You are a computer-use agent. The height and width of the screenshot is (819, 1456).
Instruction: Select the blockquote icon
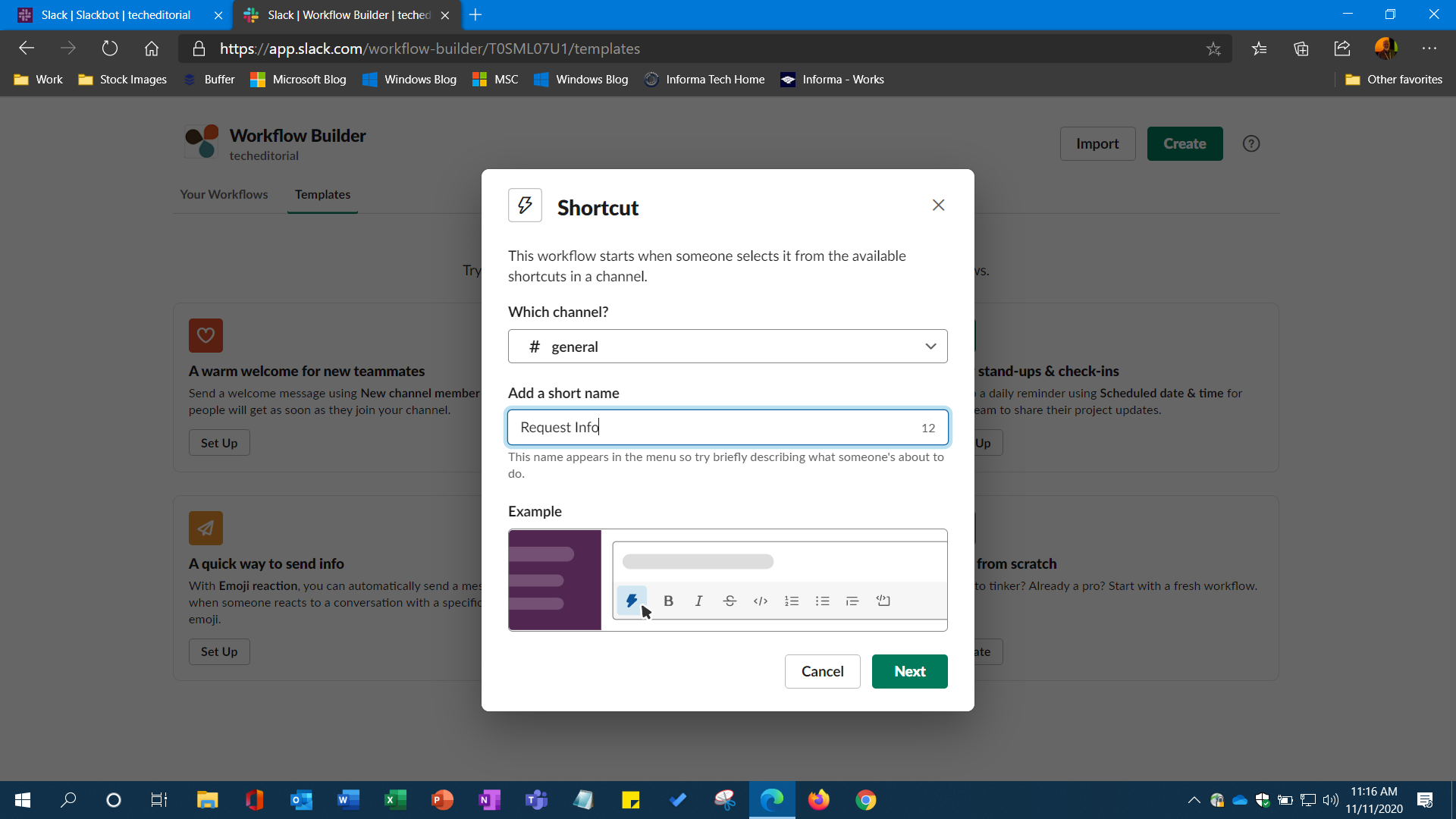[852, 601]
